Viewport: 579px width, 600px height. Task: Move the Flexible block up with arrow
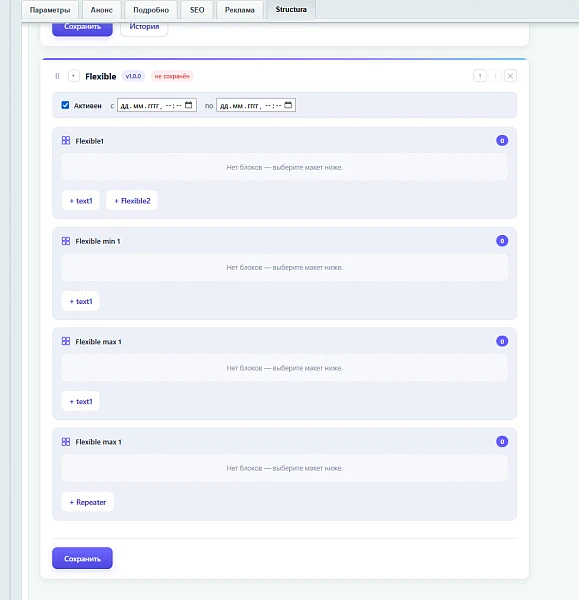[x=480, y=76]
